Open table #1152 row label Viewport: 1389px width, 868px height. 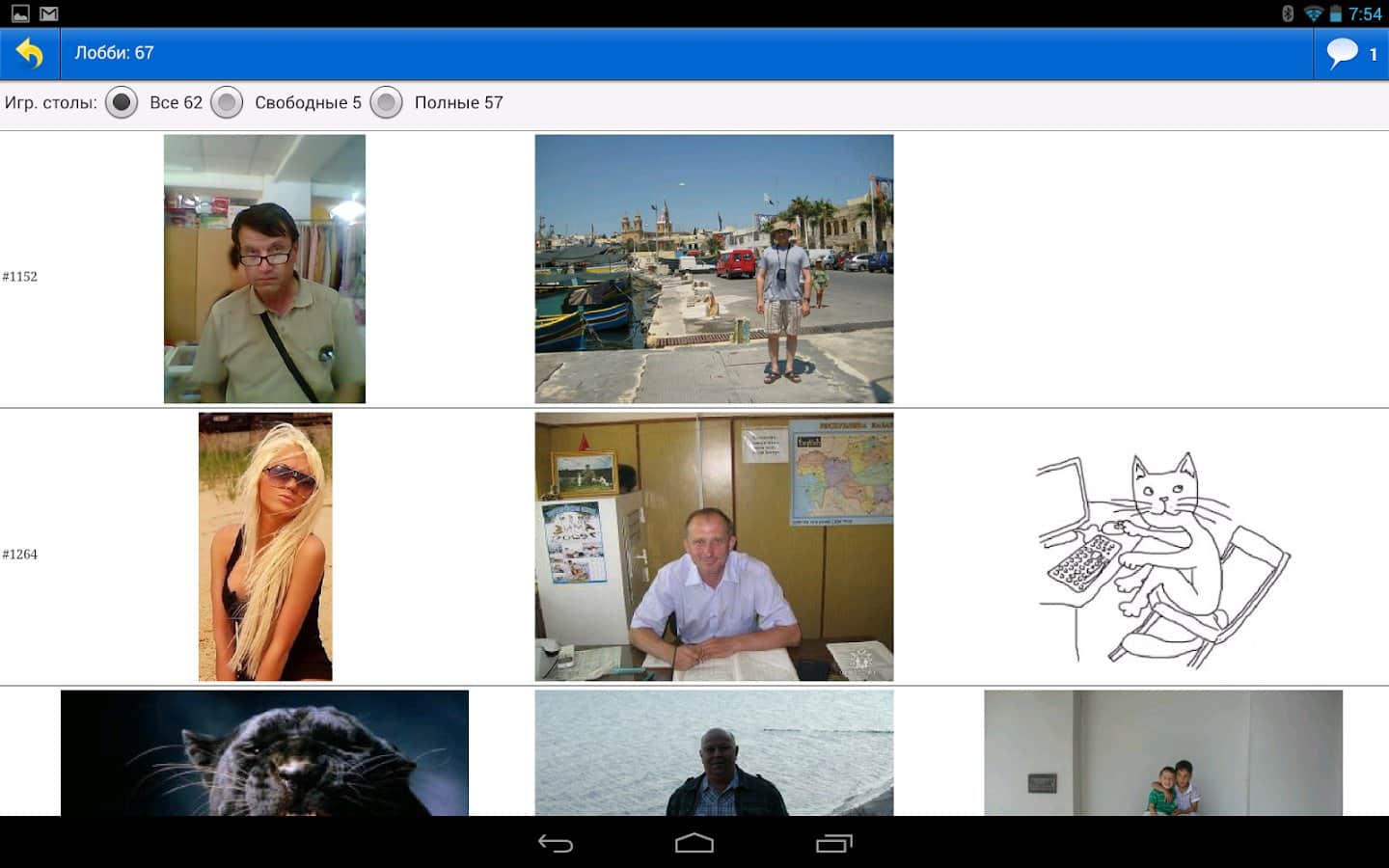pyautogui.click(x=20, y=277)
